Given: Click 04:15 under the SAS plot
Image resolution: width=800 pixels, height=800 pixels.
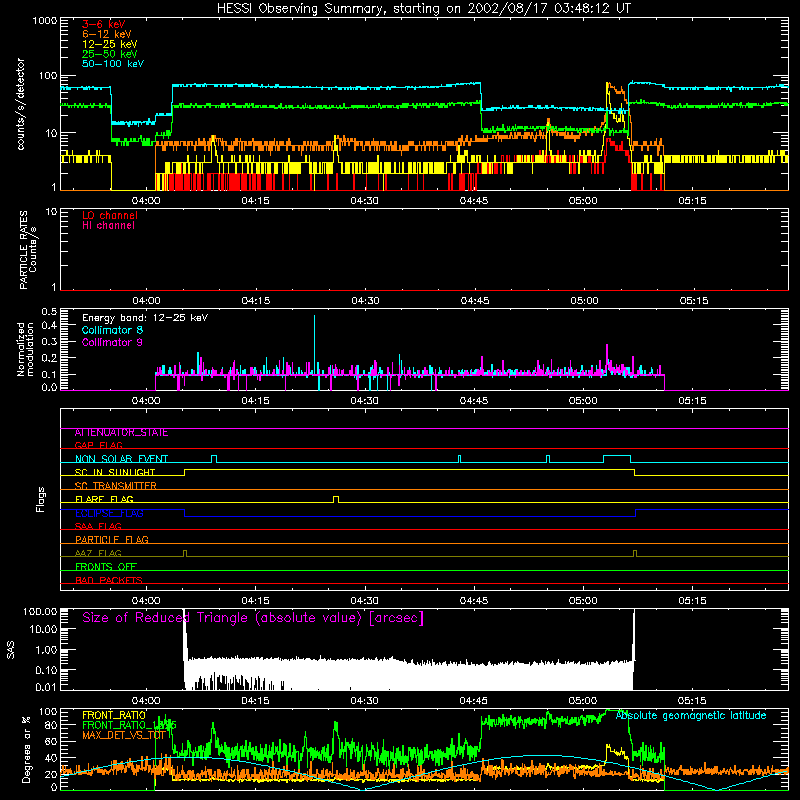Looking at the screenshot, I should coord(255,701).
